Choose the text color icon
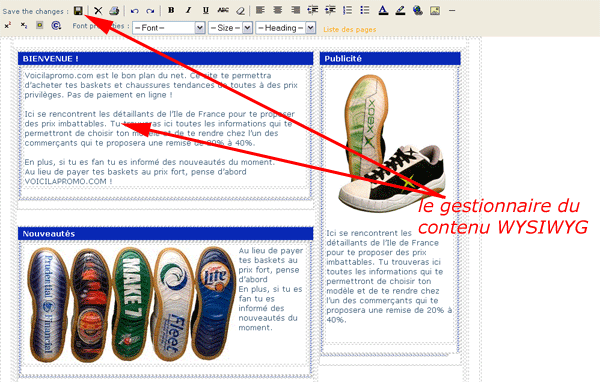The width and height of the screenshot is (600, 382). pyautogui.click(x=383, y=11)
